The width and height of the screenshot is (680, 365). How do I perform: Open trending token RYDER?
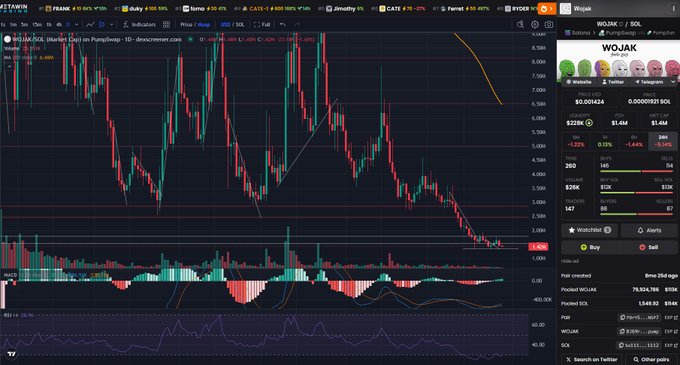pyautogui.click(x=517, y=9)
